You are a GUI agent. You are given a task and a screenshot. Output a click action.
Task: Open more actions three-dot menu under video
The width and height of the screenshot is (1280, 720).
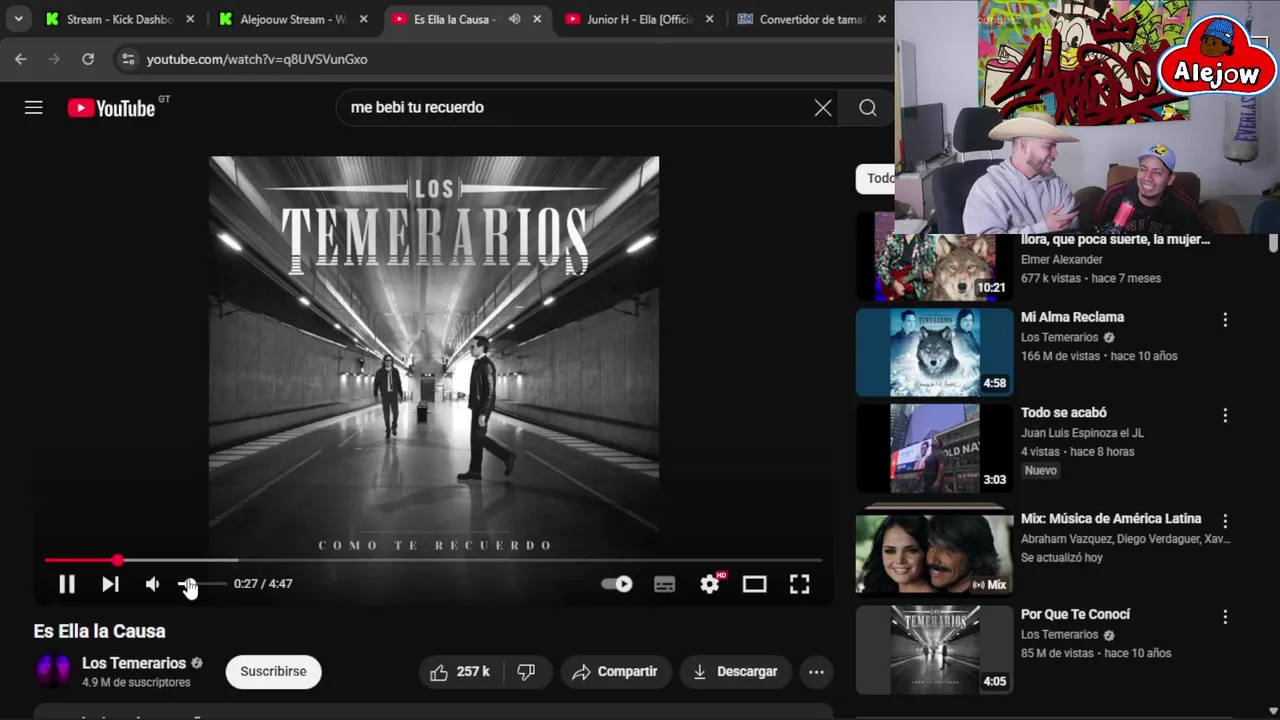coord(816,672)
